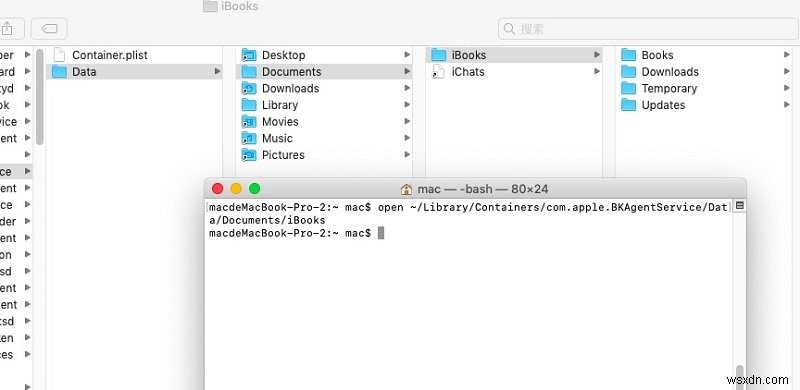Click the Terminal scroll-lock icon at top right
This screenshot has width=800, height=390.
[x=740, y=206]
